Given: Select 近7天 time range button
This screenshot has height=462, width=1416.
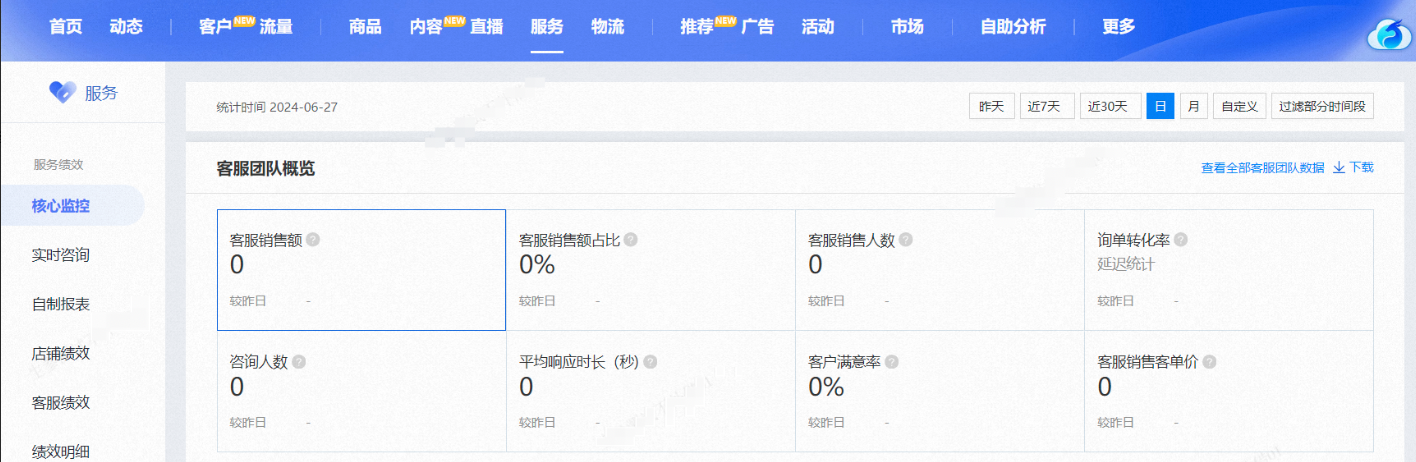Looking at the screenshot, I should tap(1047, 106).
